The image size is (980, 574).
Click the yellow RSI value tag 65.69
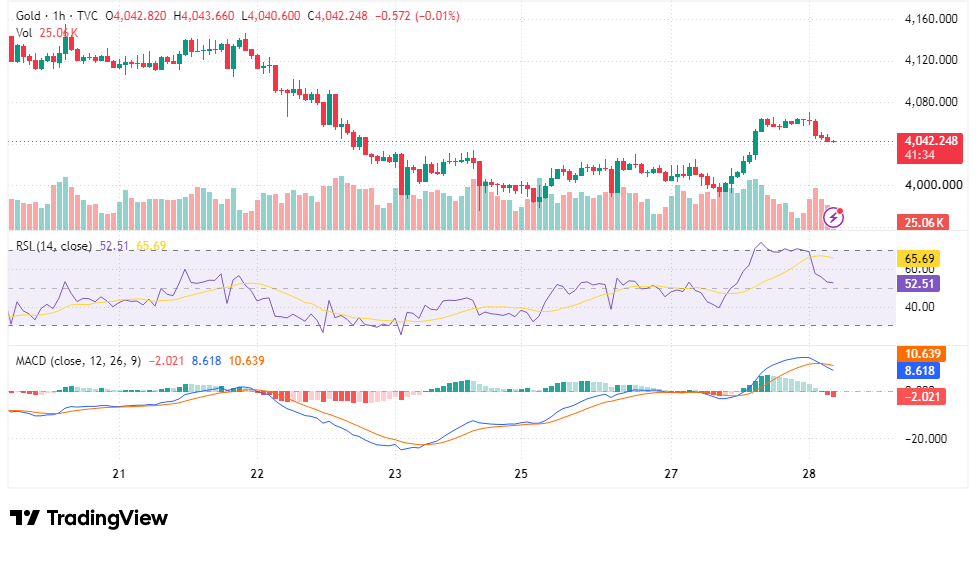click(x=919, y=259)
